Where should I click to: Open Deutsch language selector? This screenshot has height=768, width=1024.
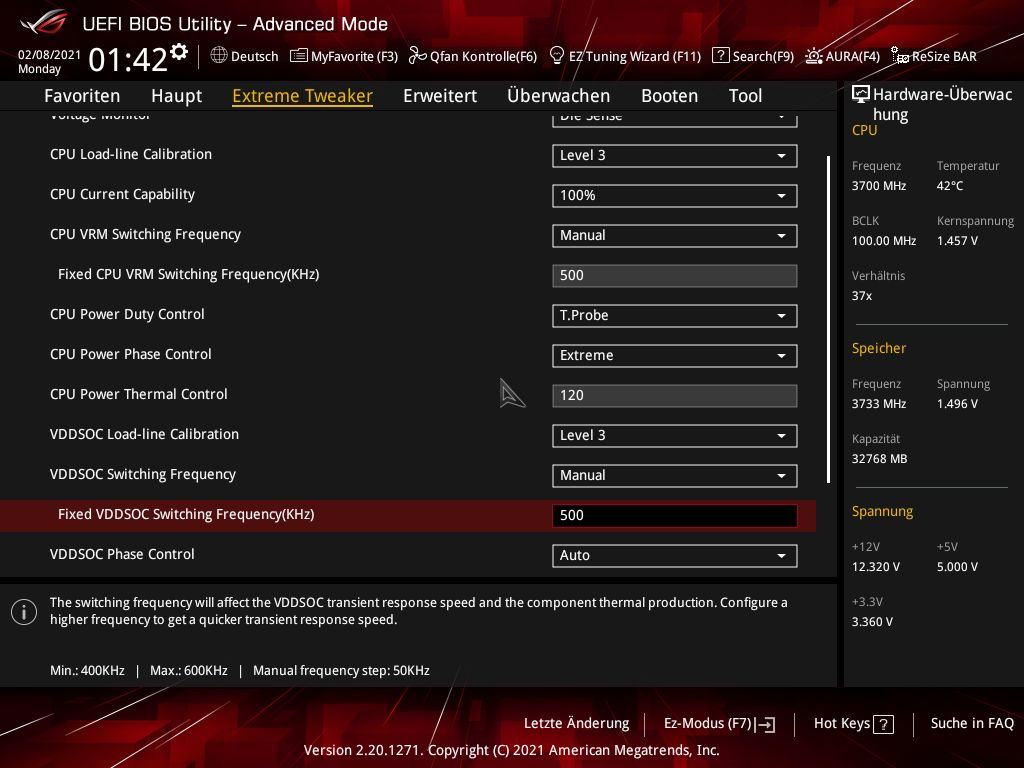click(244, 56)
